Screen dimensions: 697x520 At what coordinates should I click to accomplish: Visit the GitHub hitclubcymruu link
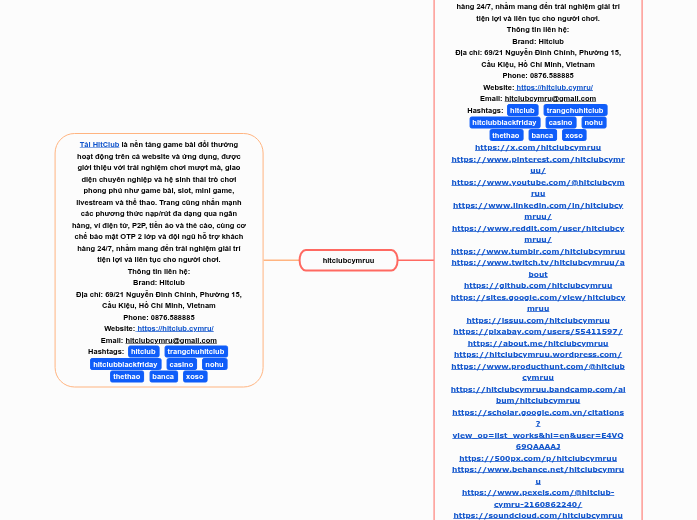[538, 285]
